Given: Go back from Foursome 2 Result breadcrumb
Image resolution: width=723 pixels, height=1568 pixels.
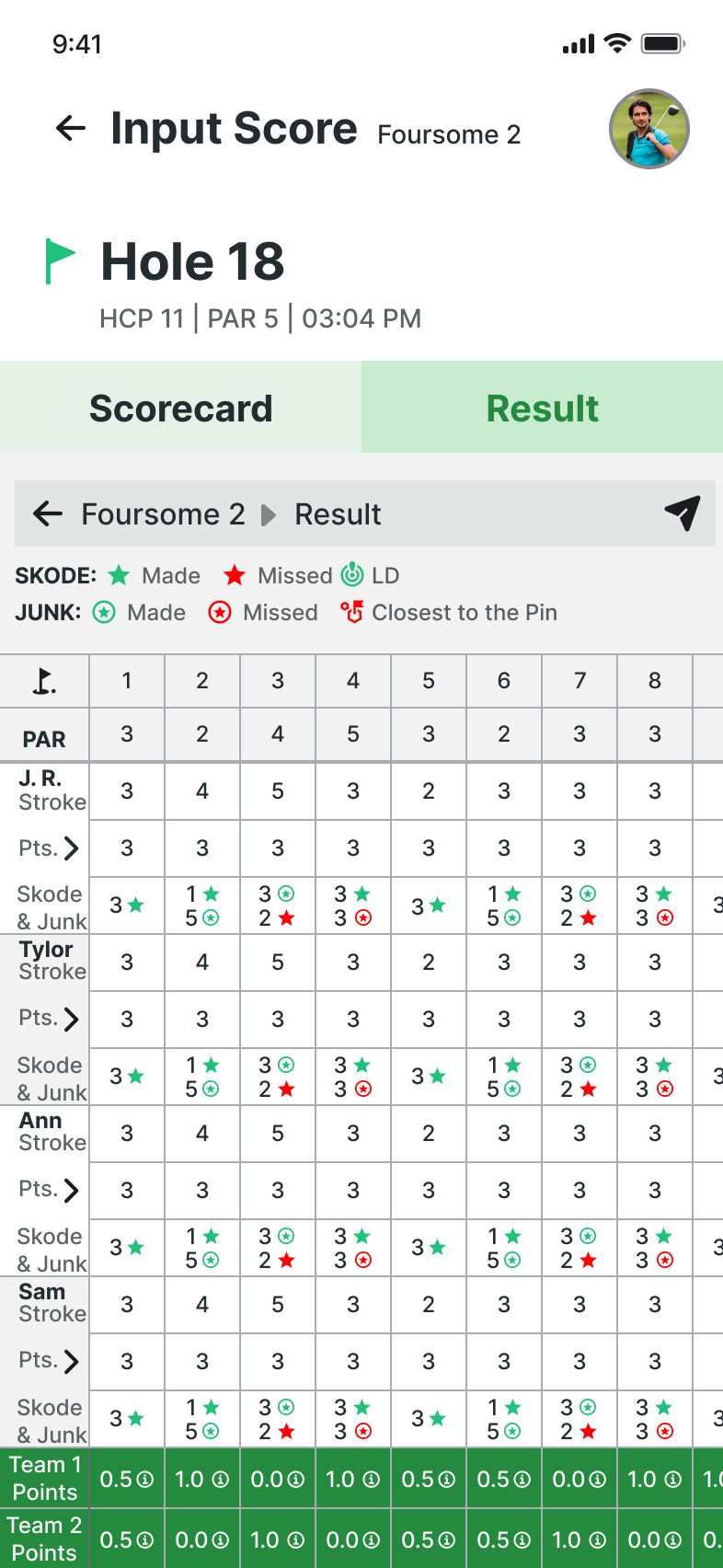Looking at the screenshot, I should click(x=47, y=514).
